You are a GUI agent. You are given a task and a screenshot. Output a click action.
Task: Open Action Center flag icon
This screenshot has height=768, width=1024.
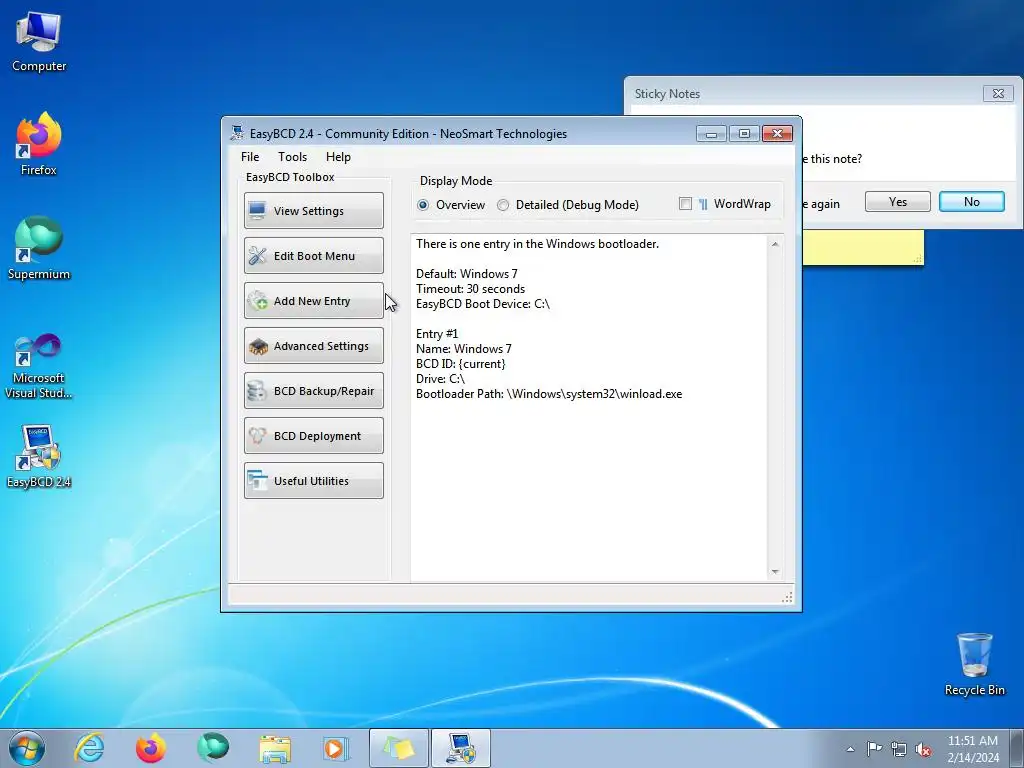874,748
